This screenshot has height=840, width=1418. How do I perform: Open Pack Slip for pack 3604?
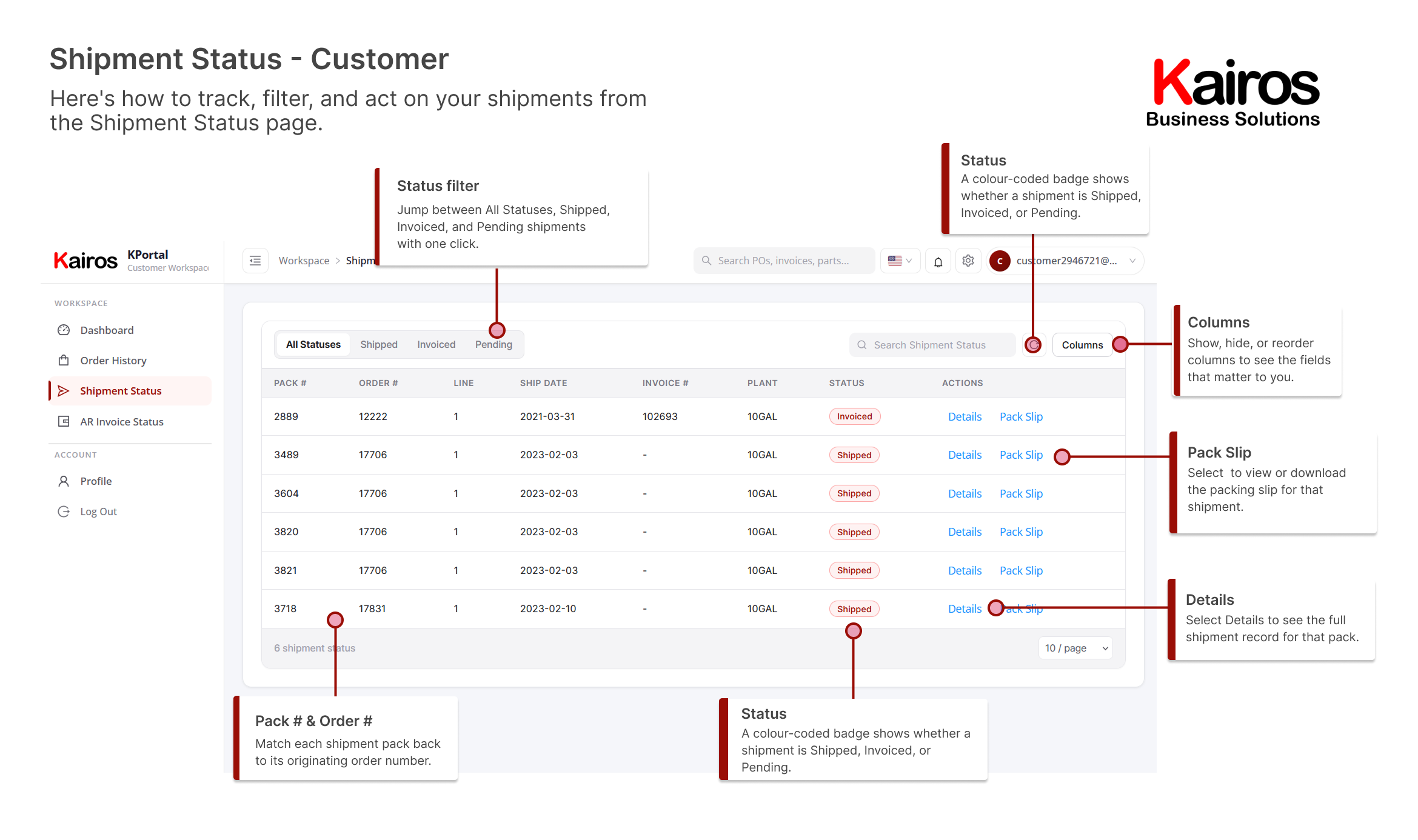pos(1021,494)
